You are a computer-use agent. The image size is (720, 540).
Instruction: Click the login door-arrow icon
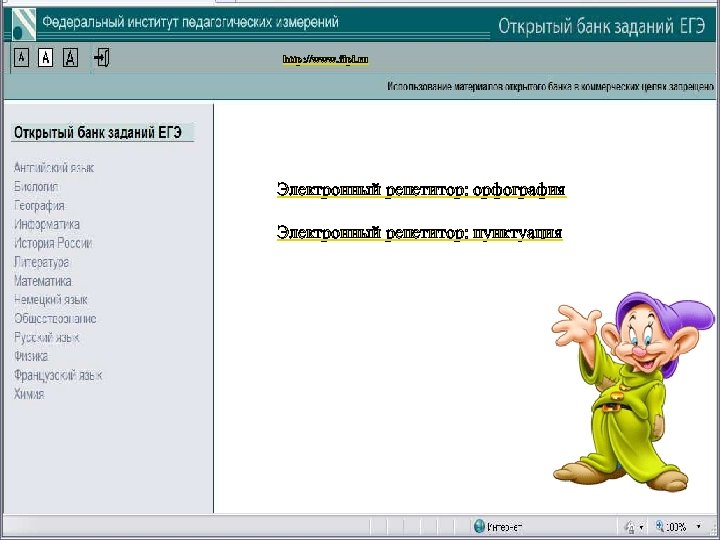click(x=101, y=57)
